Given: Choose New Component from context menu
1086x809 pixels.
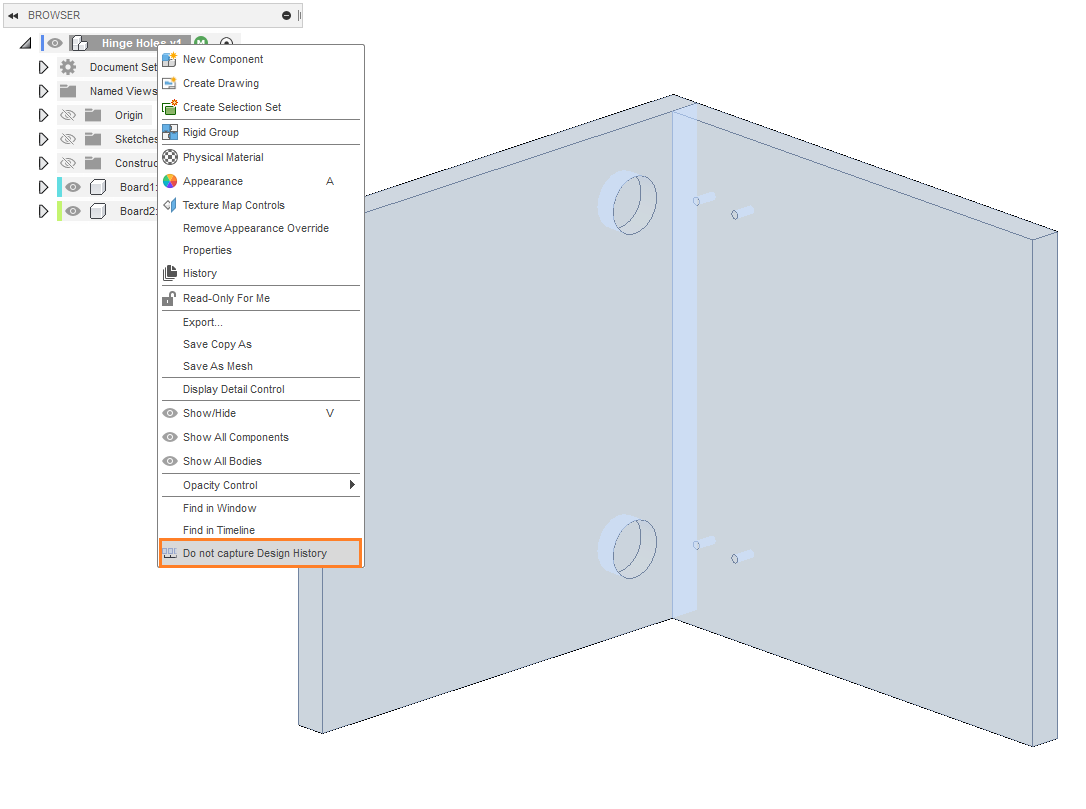Looking at the screenshot, I should (x=223, y=59).
